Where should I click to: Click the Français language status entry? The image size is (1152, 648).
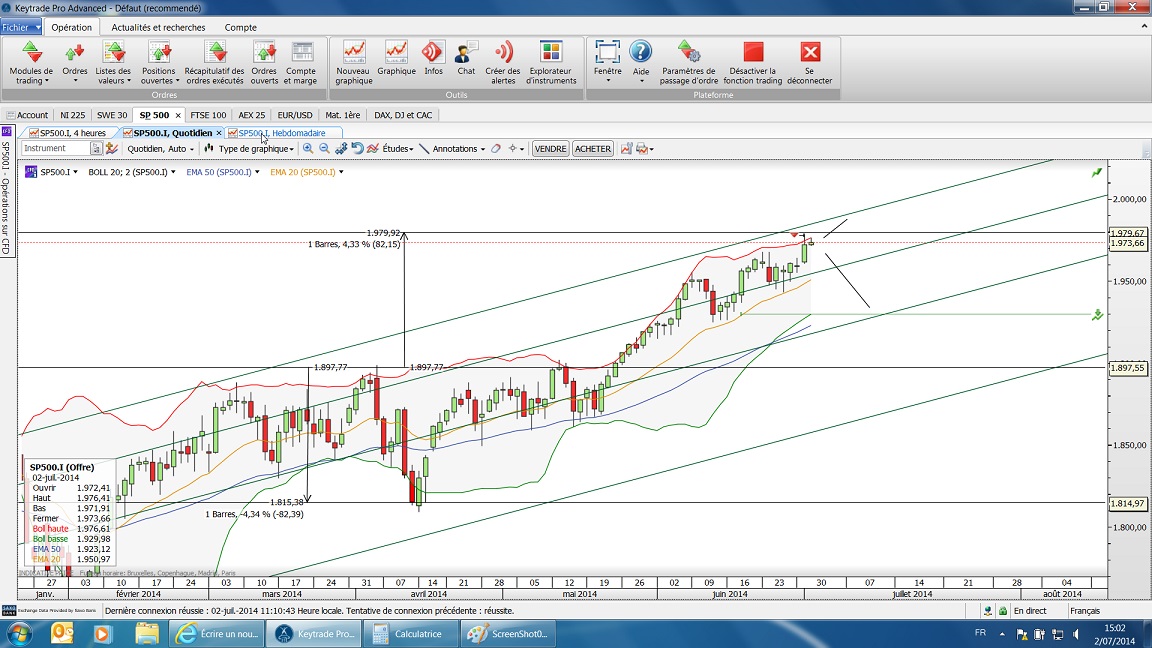(x=1085, y=611)
